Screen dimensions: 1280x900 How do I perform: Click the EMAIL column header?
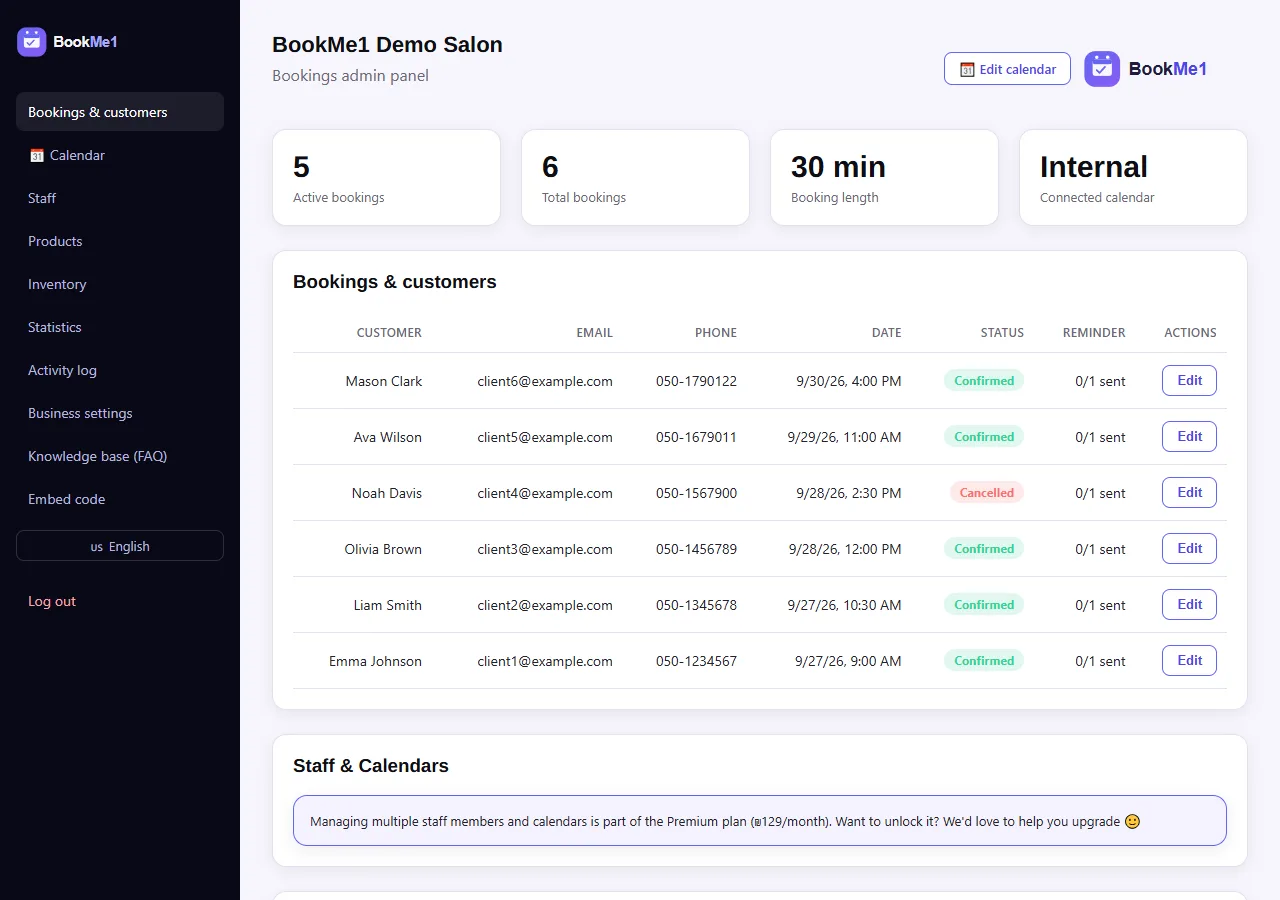click(594, 333)
